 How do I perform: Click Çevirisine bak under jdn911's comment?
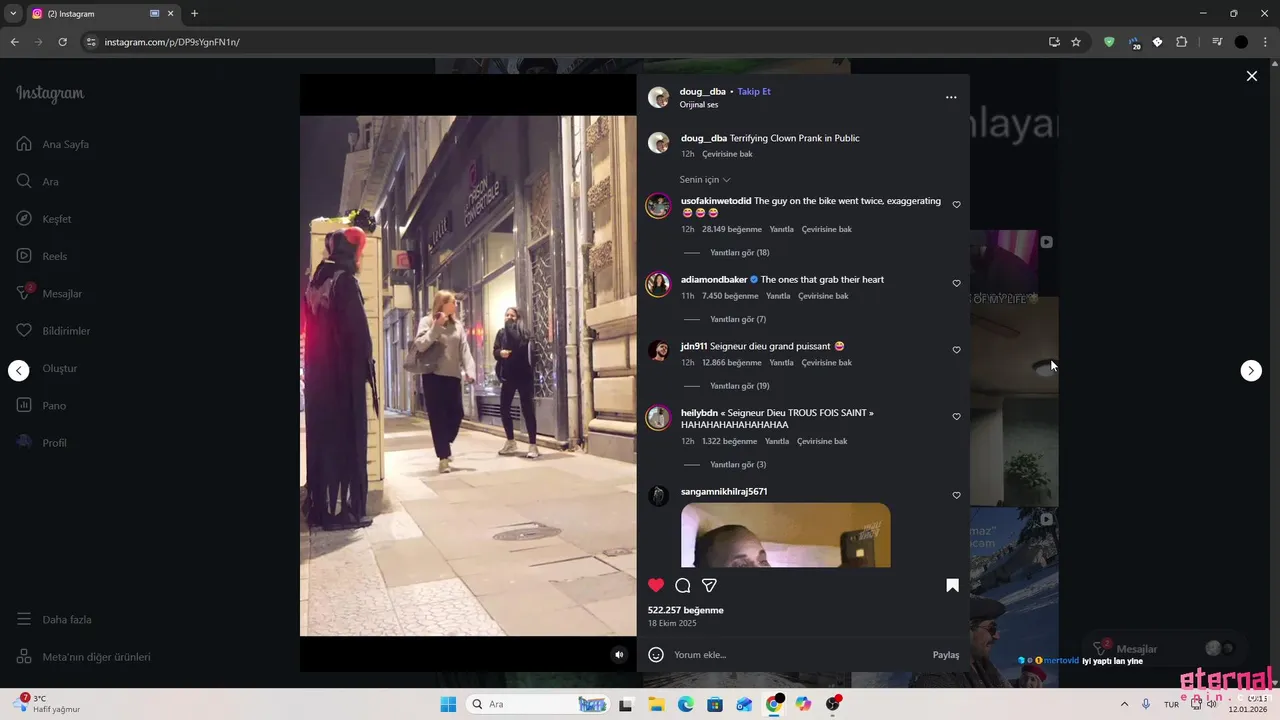point(826,363)
